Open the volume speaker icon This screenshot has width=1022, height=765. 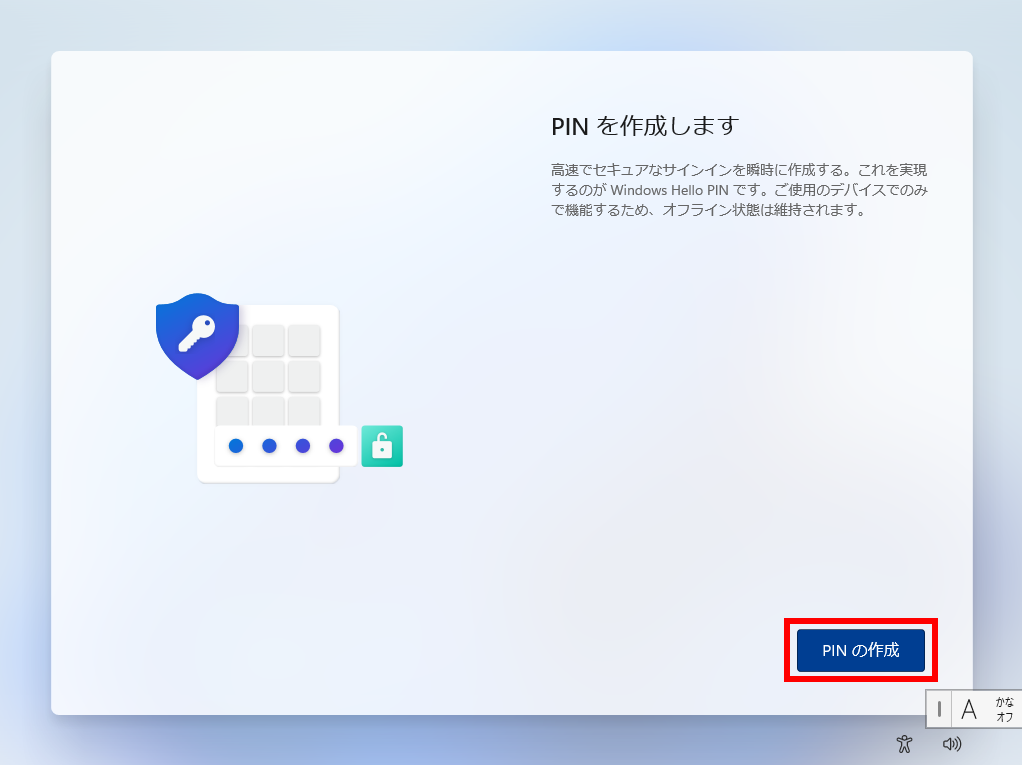952,743
